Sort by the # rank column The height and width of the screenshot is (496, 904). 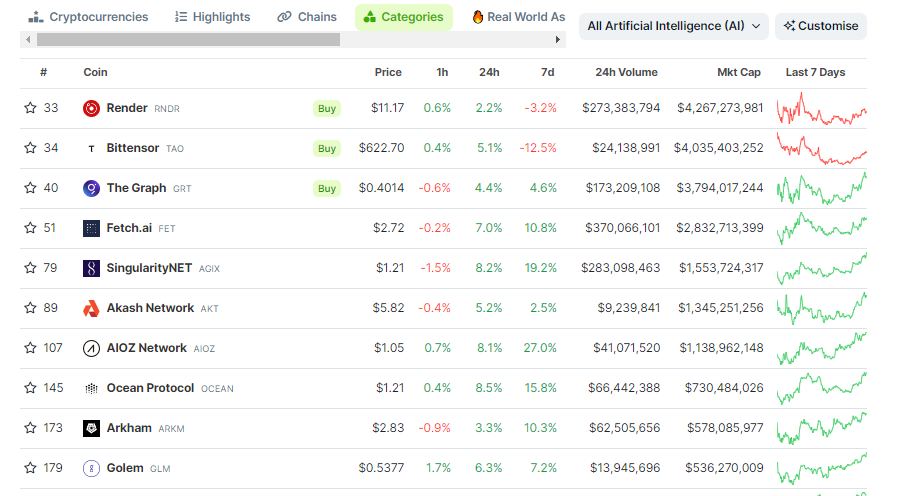click(x=43, y=72)
